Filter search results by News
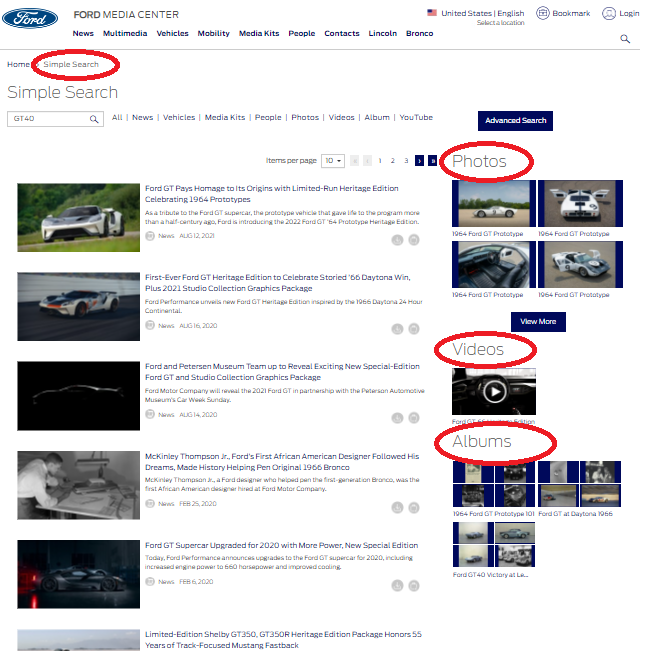 (142, 117)
